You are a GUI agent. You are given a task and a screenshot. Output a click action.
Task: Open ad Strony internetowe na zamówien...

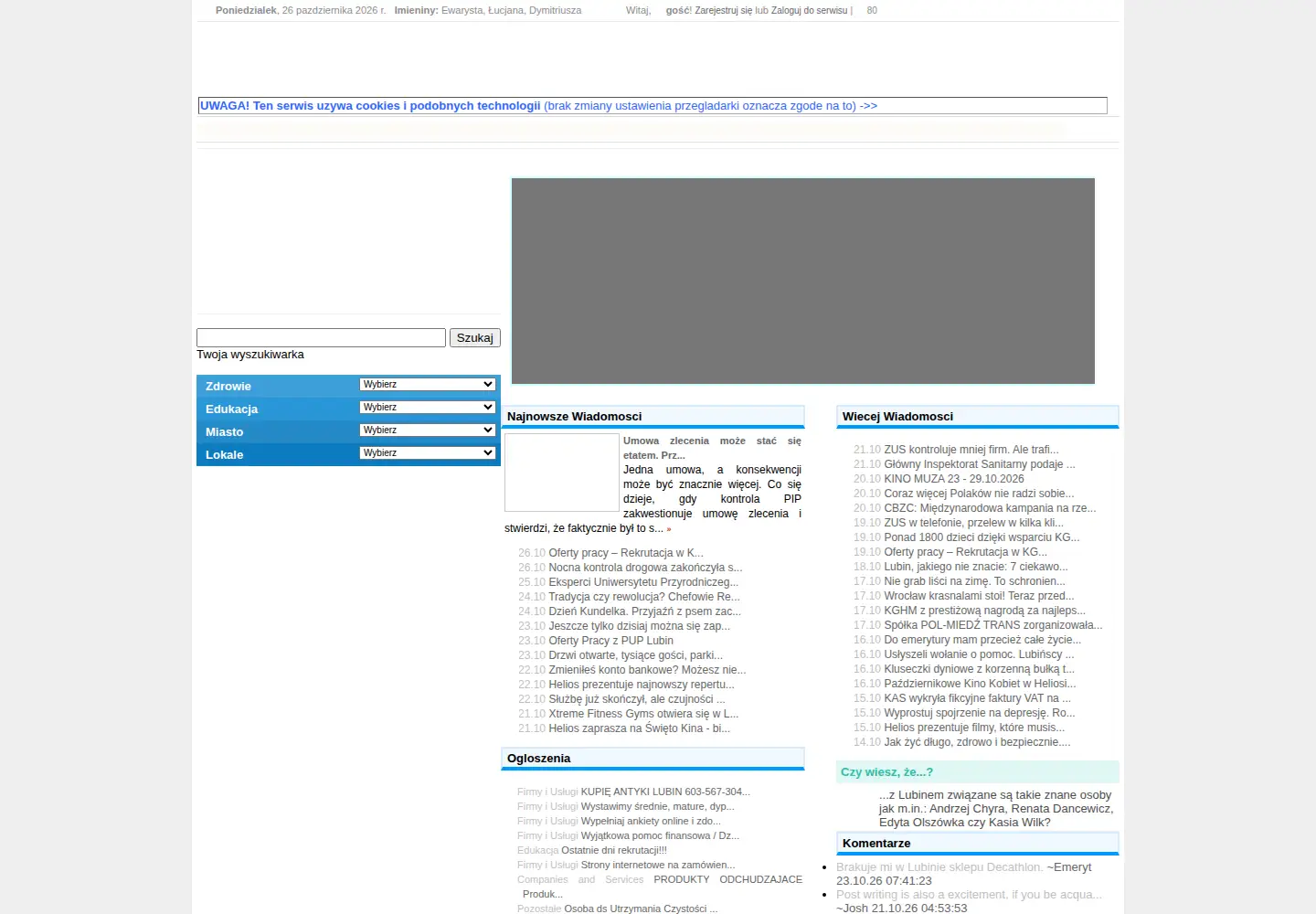pos(658,865)
